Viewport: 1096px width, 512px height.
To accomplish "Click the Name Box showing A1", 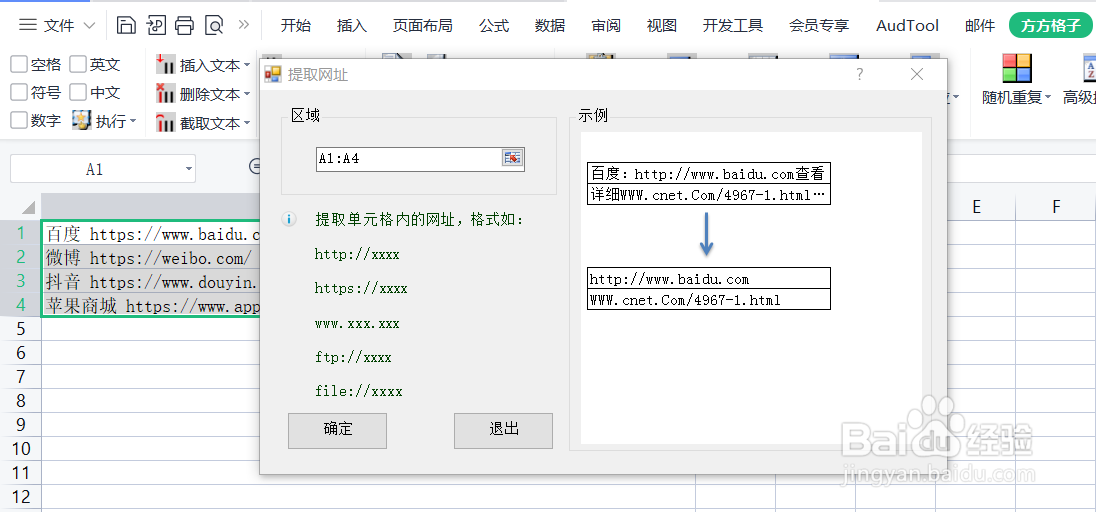I will coord(95,169).
